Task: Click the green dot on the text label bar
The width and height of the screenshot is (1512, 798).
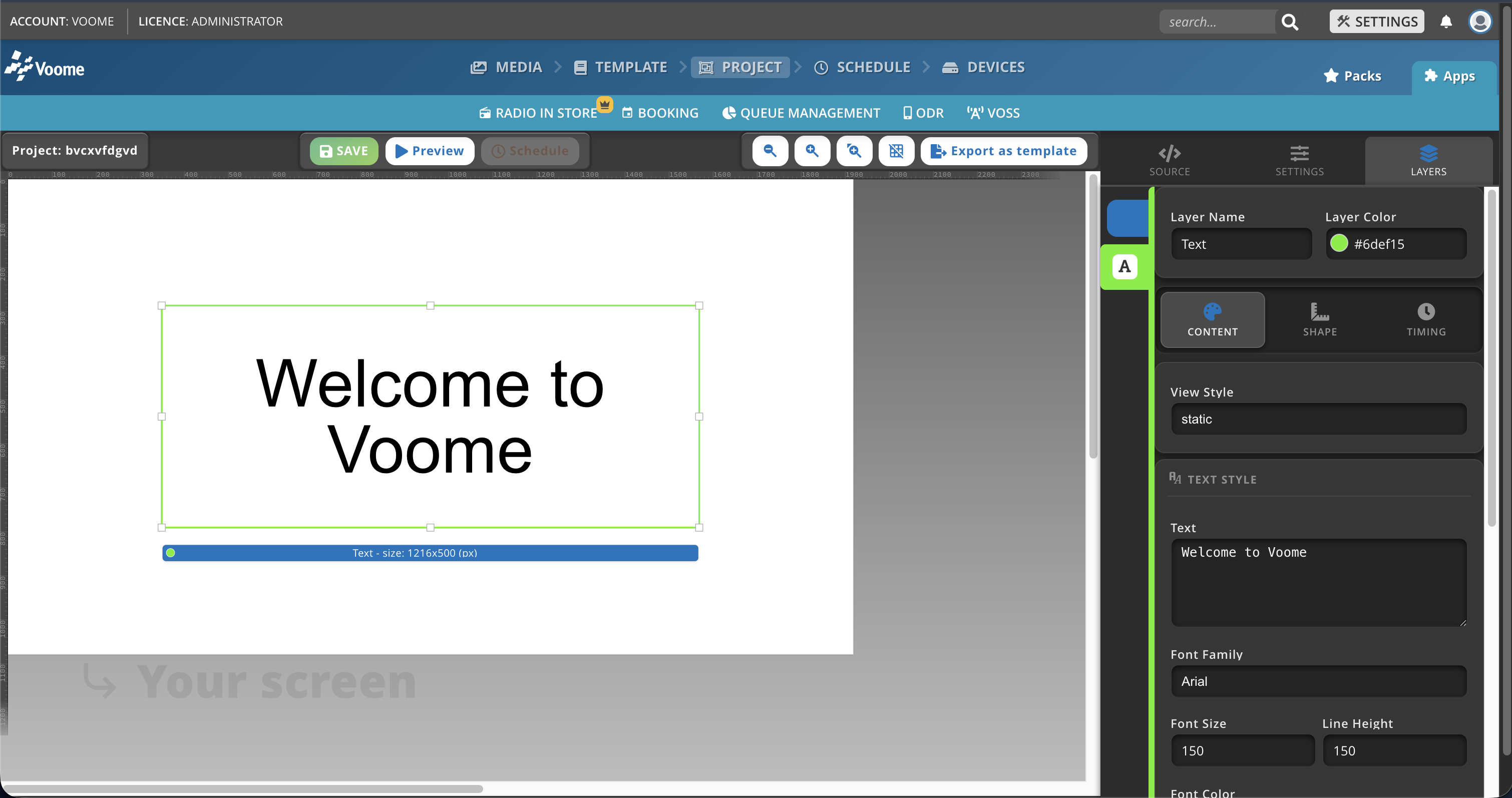Action: (x=170, y=553)
